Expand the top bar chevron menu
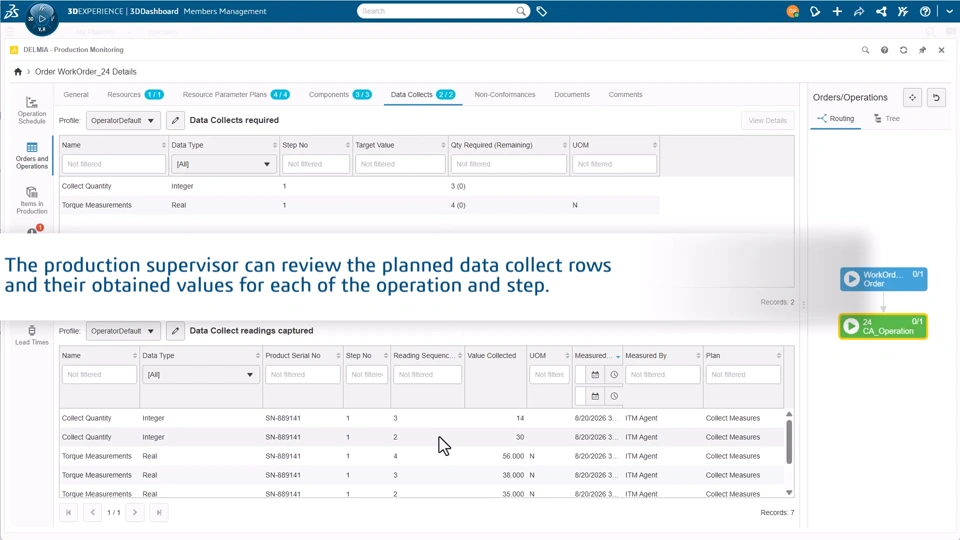 pos(949,11)
